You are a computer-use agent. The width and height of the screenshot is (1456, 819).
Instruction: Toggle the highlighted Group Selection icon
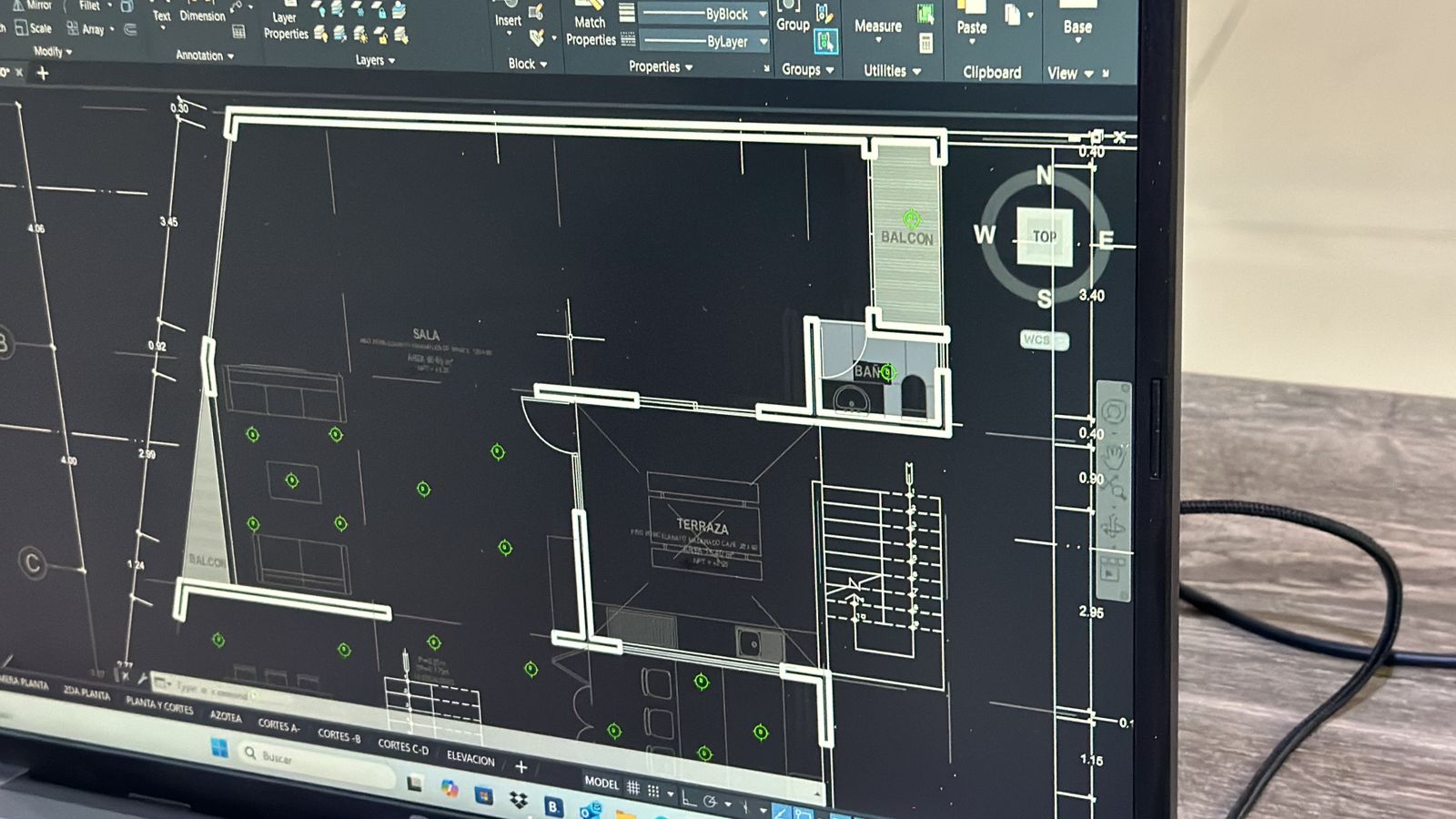[x=825, y=41]
